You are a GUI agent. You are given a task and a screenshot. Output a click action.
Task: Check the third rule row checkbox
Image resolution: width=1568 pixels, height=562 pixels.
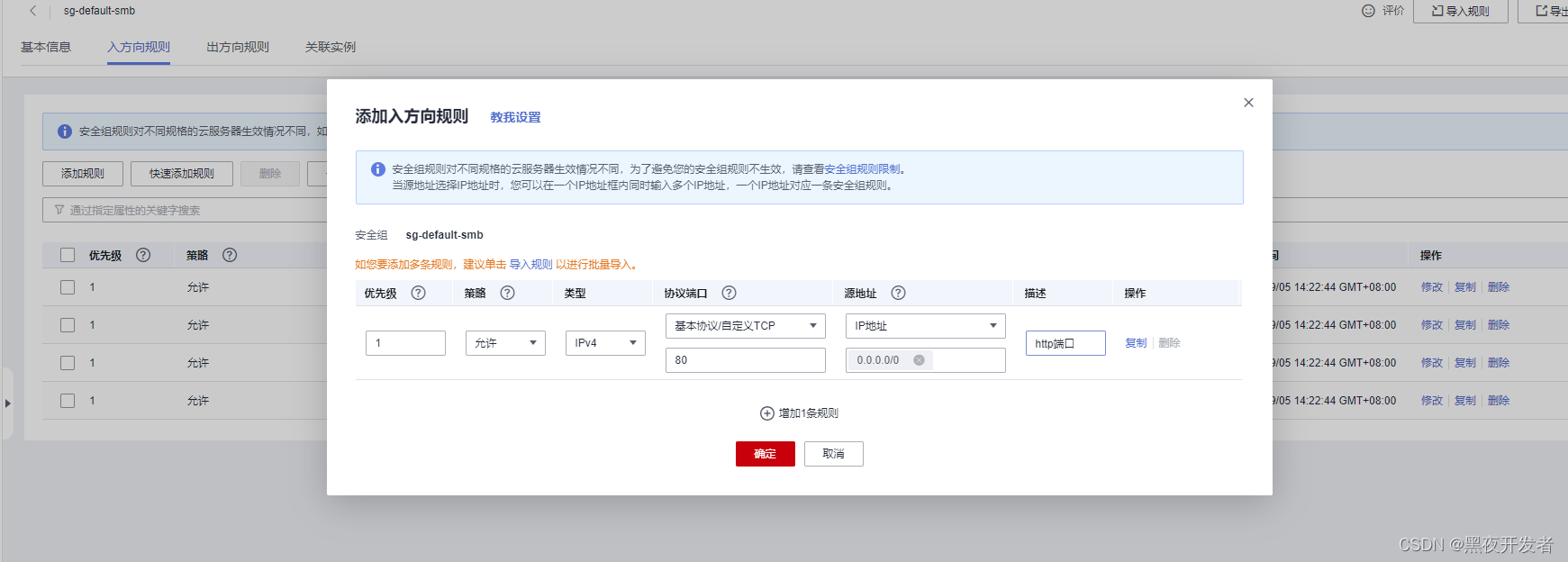tap(68, 363)
